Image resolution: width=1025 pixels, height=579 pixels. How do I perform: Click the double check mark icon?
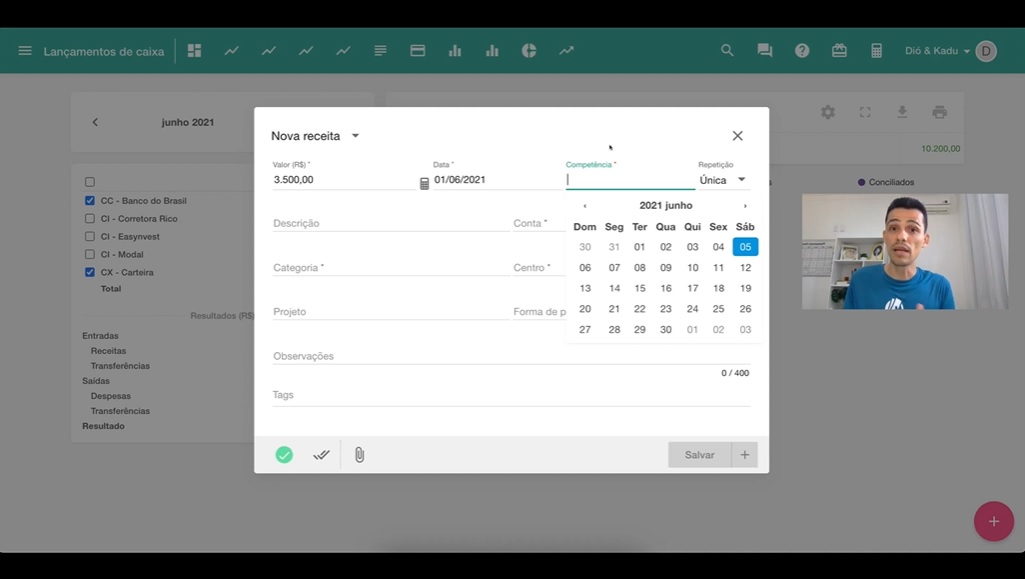point(321,455)
